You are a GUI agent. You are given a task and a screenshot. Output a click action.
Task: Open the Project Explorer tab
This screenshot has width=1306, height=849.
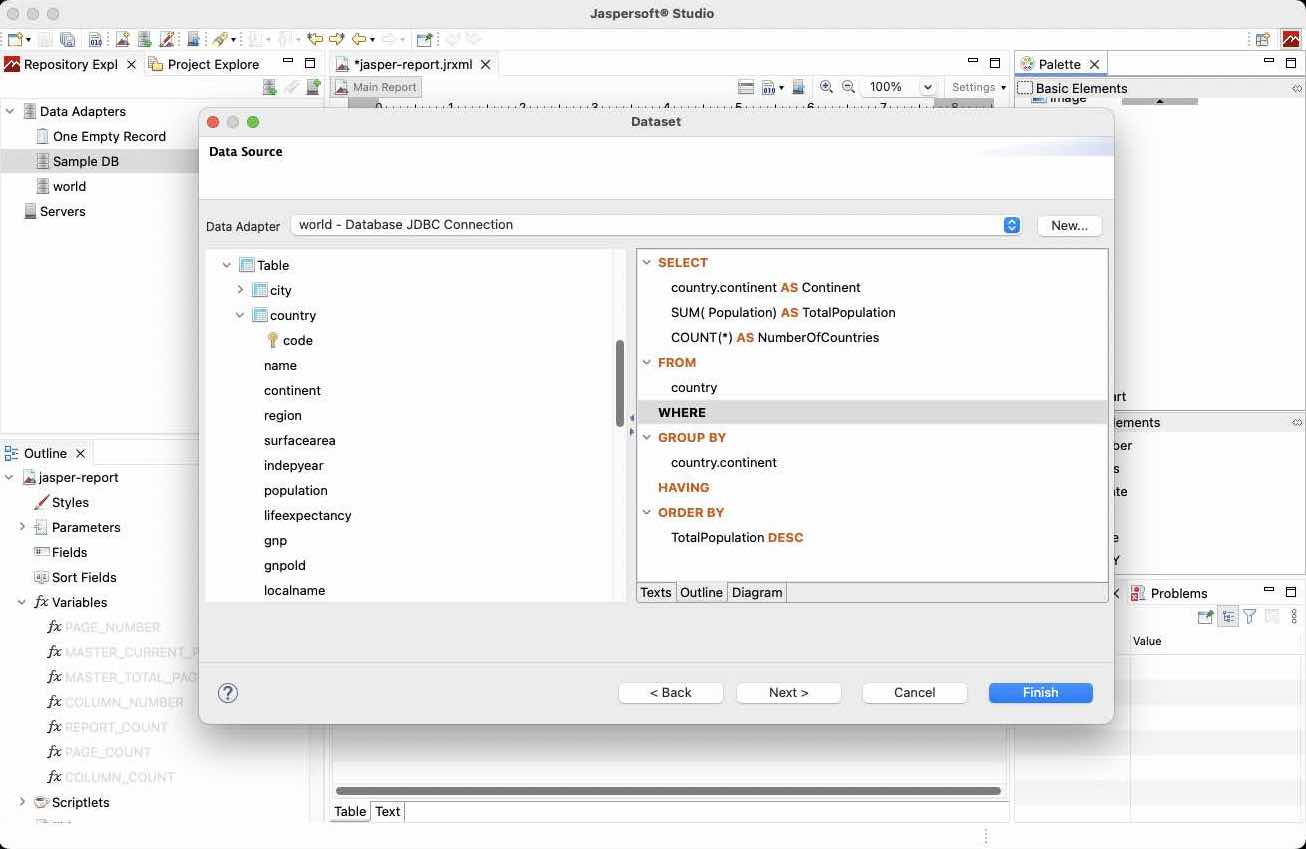point(205,64)
